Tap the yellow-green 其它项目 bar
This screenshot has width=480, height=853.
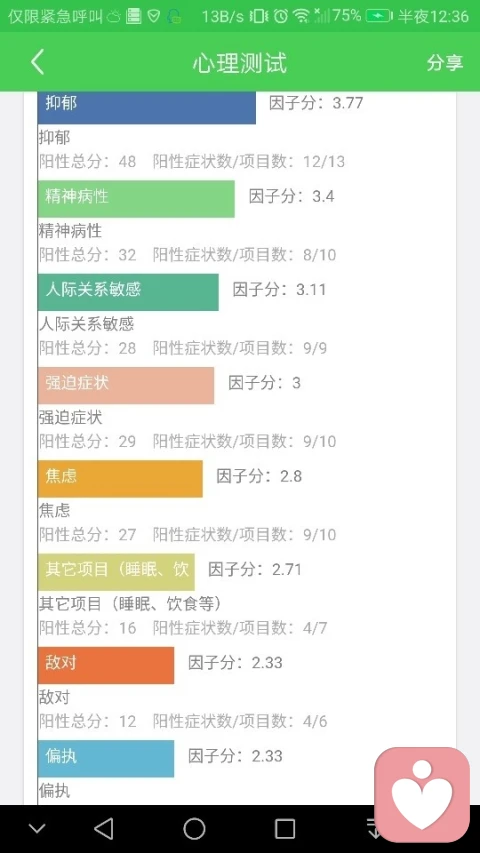(116, 572)
